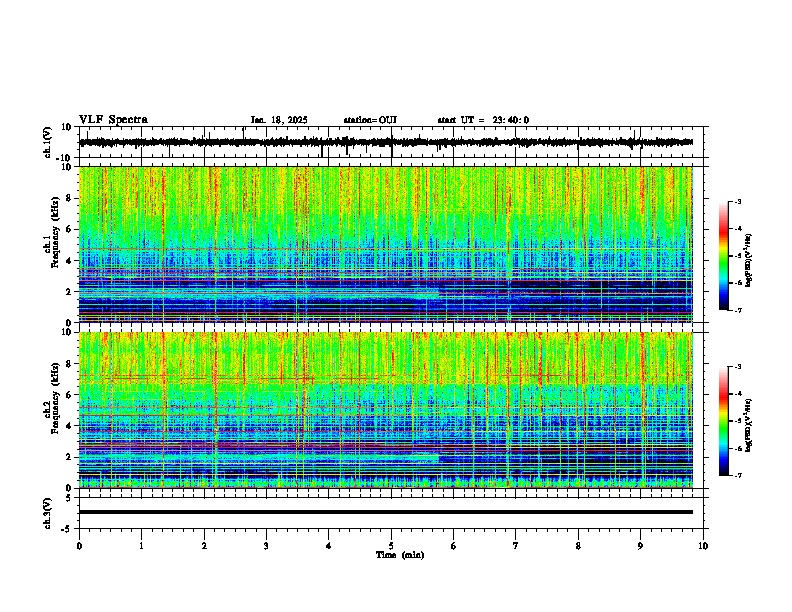
Task: Click time axis tick label "10"
Action: click(x=703, y=546)
